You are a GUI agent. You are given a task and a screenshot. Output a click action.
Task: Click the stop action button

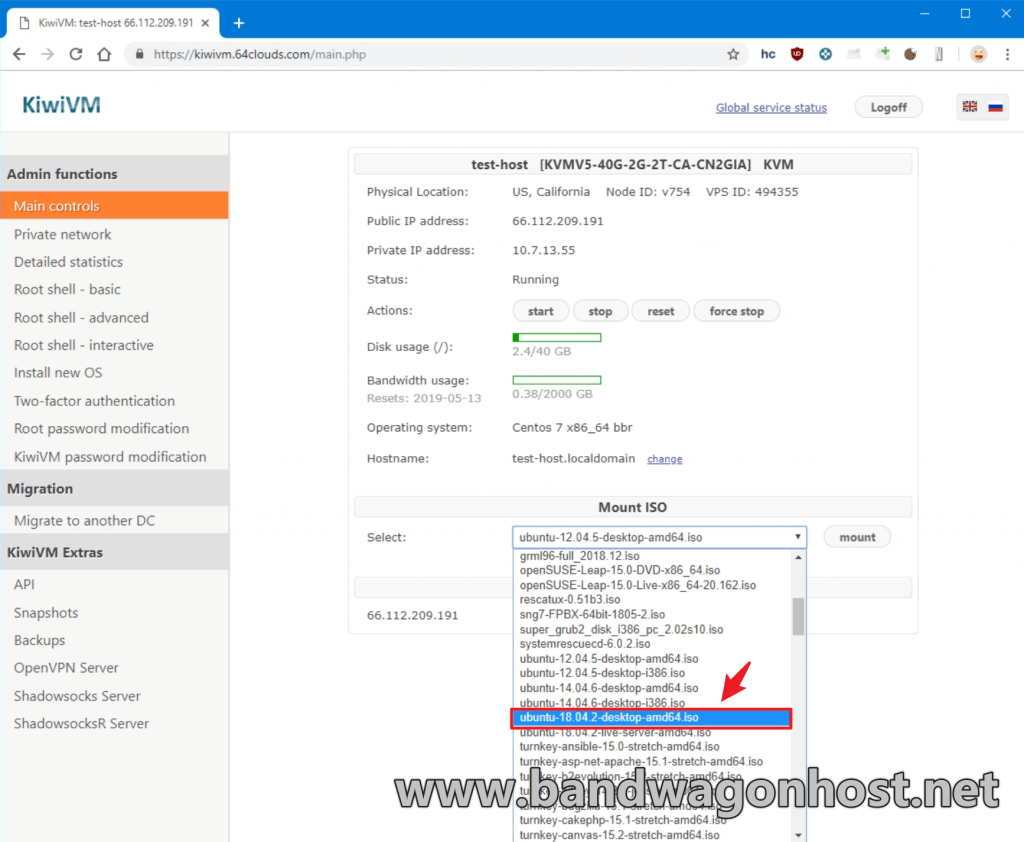point(600,312)
